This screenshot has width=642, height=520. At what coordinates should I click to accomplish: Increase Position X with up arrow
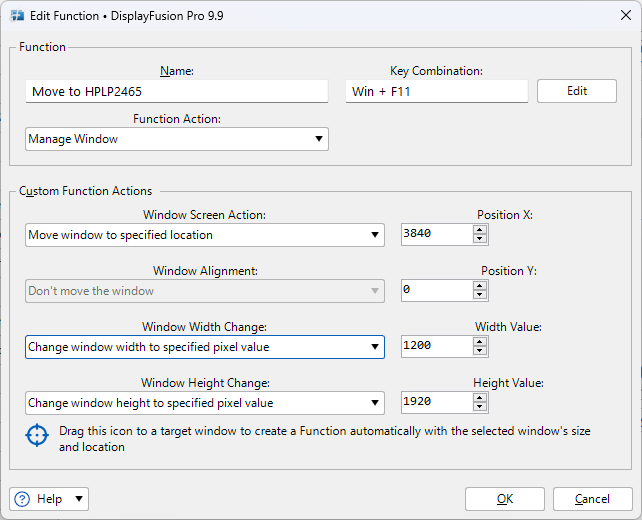[x=480, y=230]
